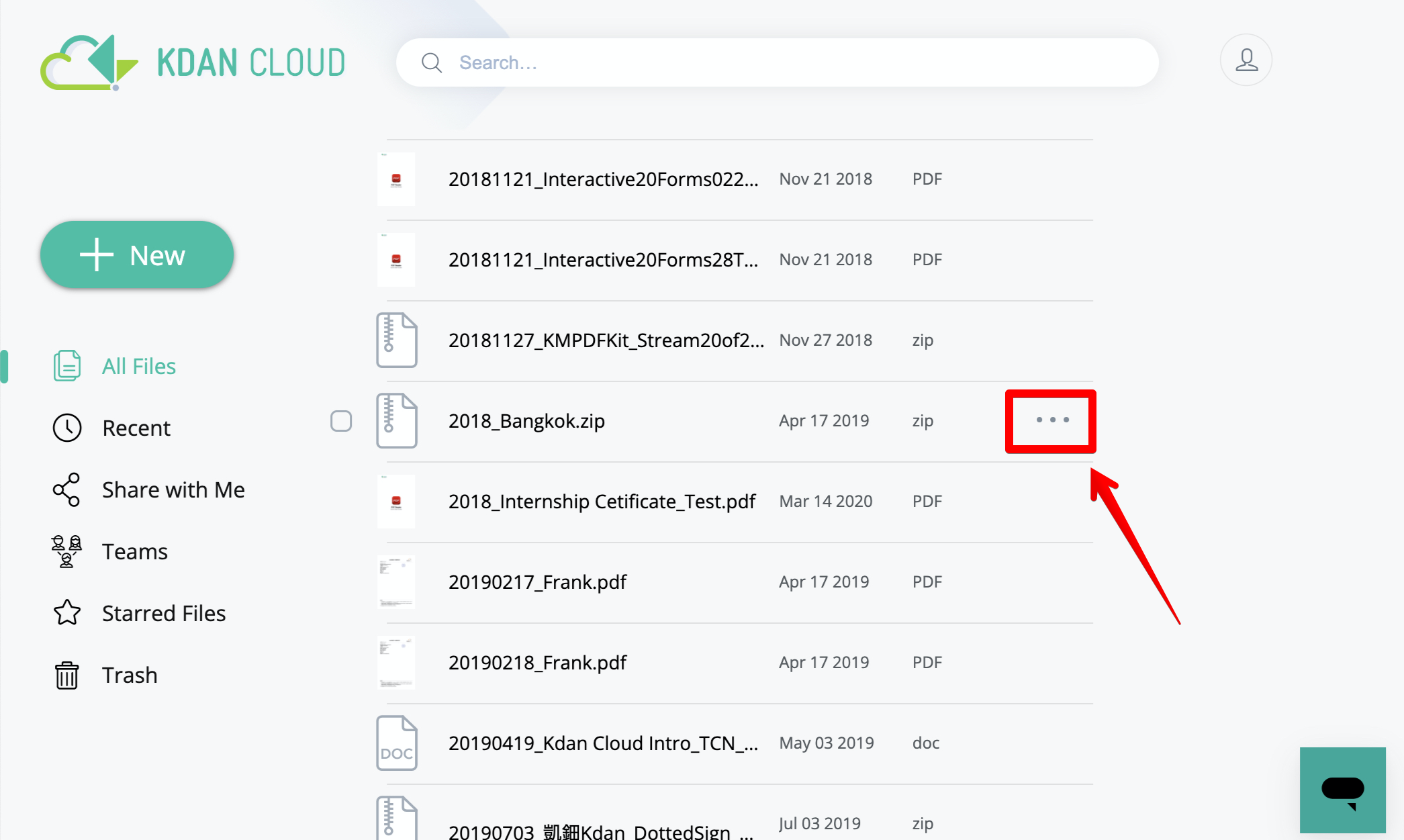Click the Share with Me icon
This screenshot has width=1404, height=840.
66,489
